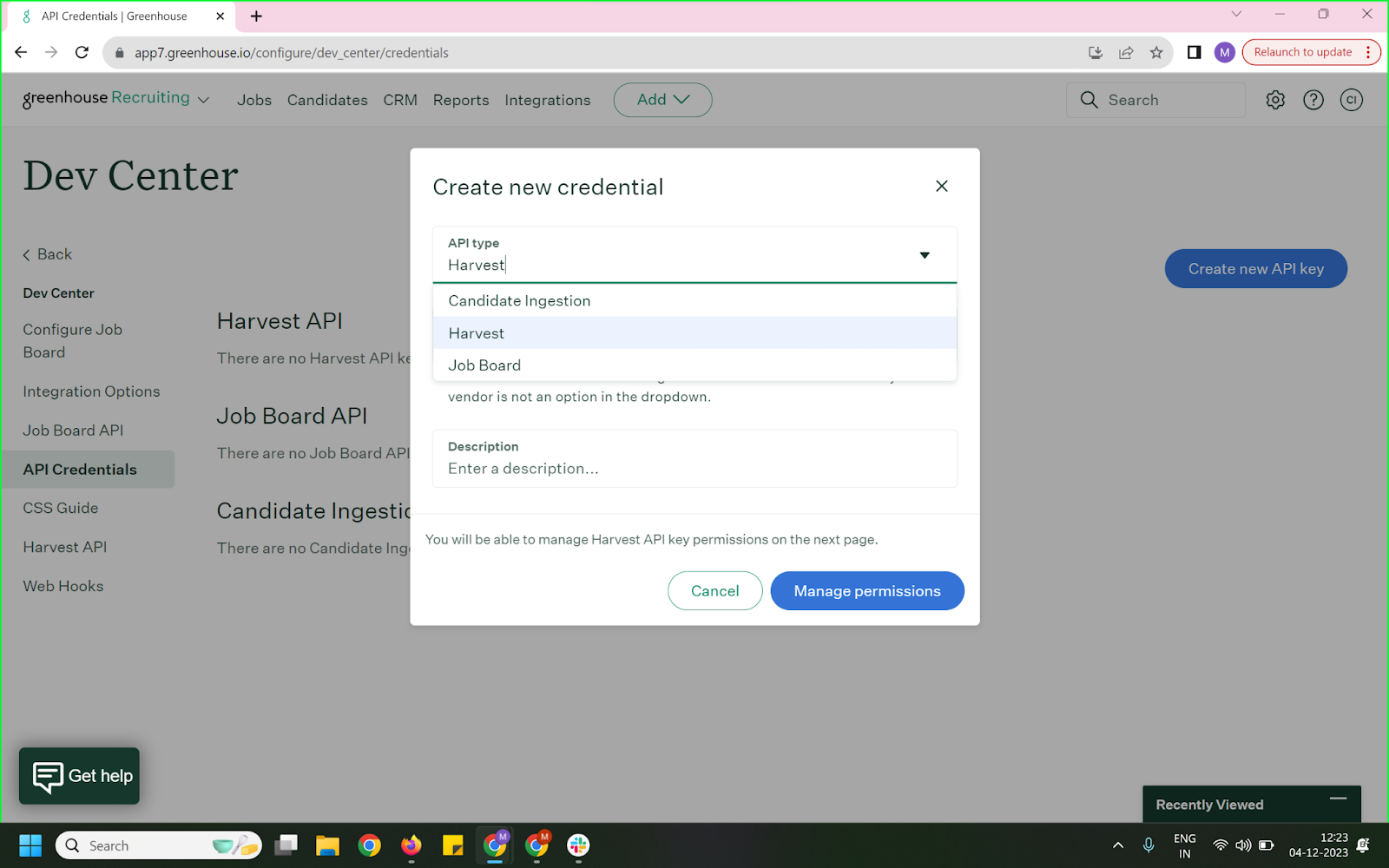Image resolution: width=1389 pixels, height=868 pixels.
Task: Click the Windows taskbar search box
Action: (x=159, y=845)
